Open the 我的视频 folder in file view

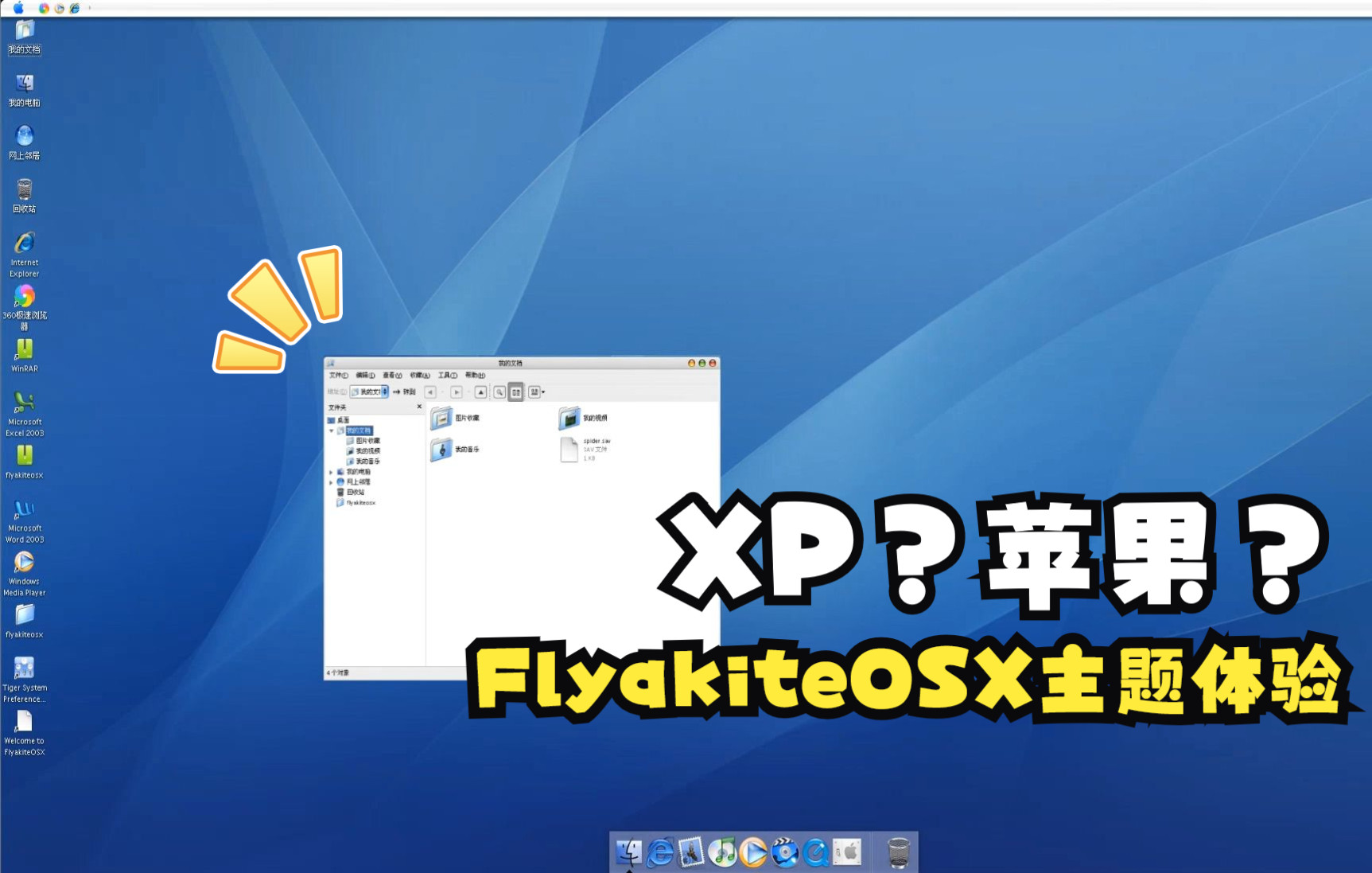[583, 418]
